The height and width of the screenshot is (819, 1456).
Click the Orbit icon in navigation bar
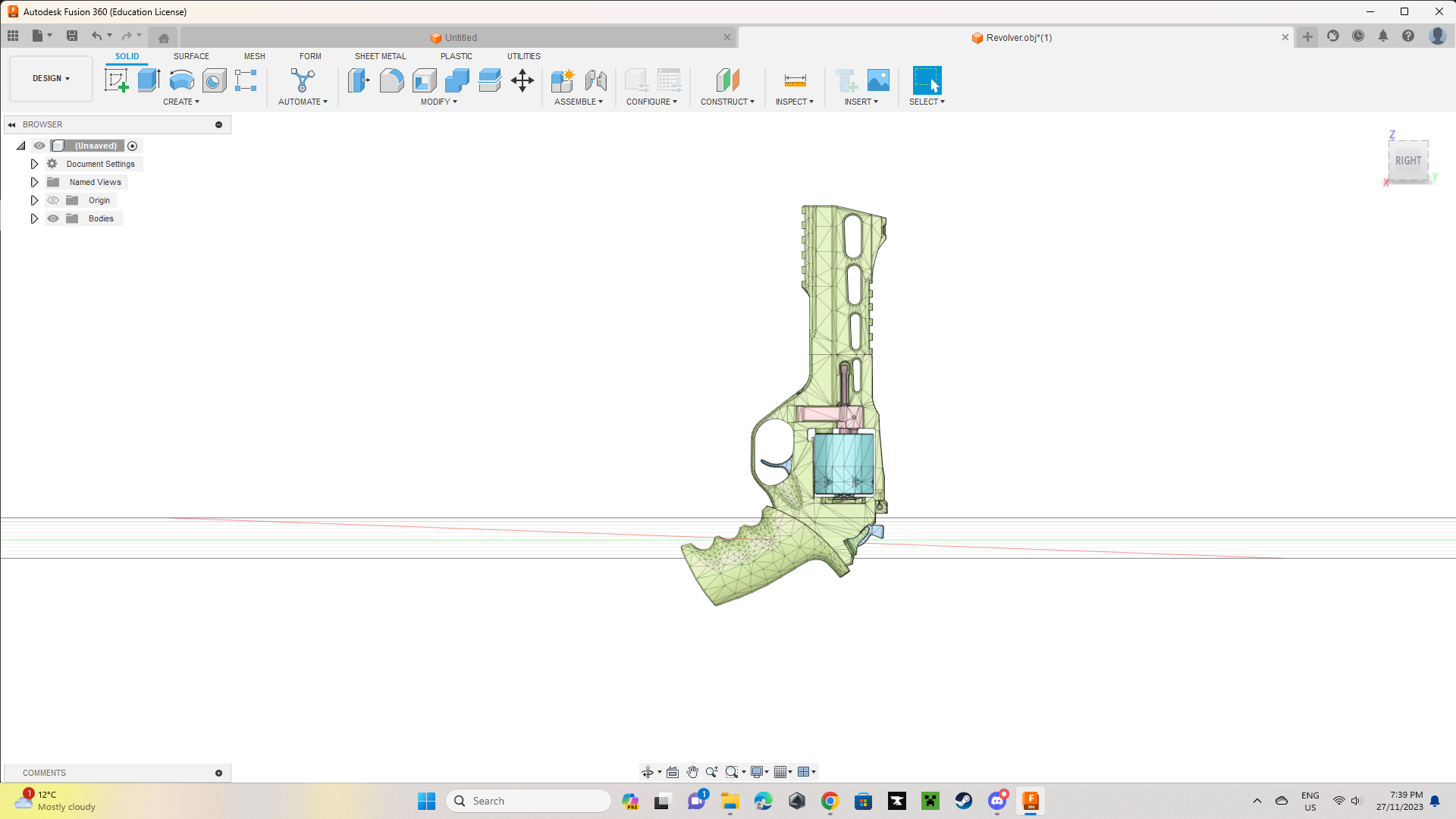(647, 772)
